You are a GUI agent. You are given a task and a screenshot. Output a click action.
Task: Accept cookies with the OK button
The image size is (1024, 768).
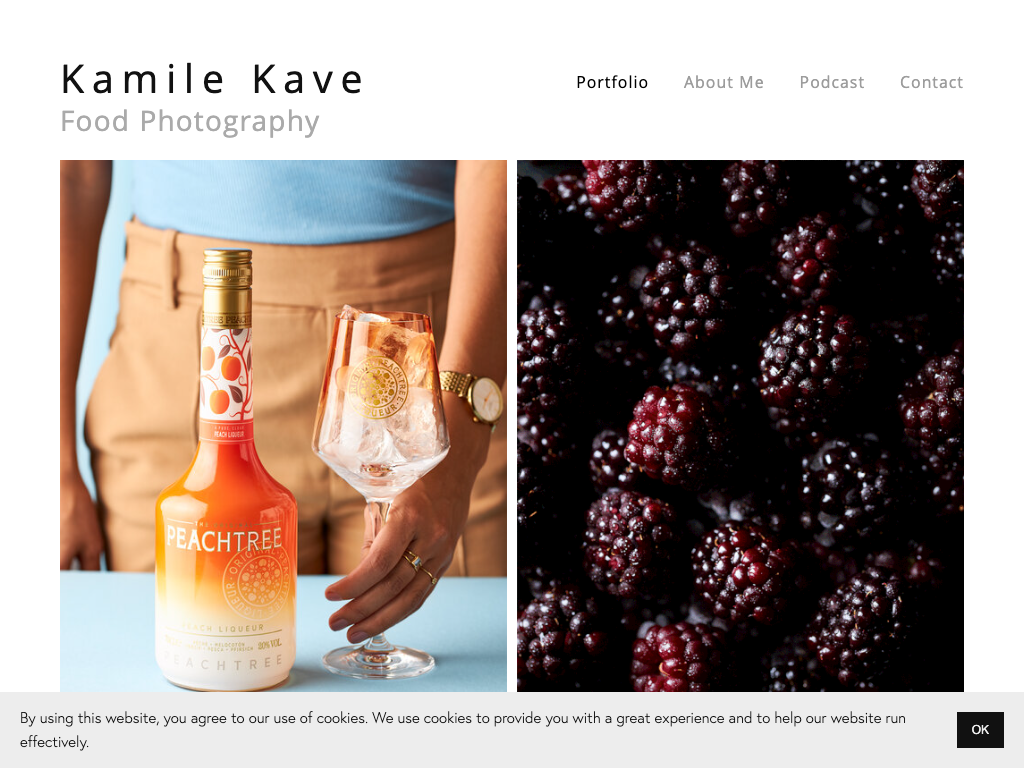tap(980, 729)
